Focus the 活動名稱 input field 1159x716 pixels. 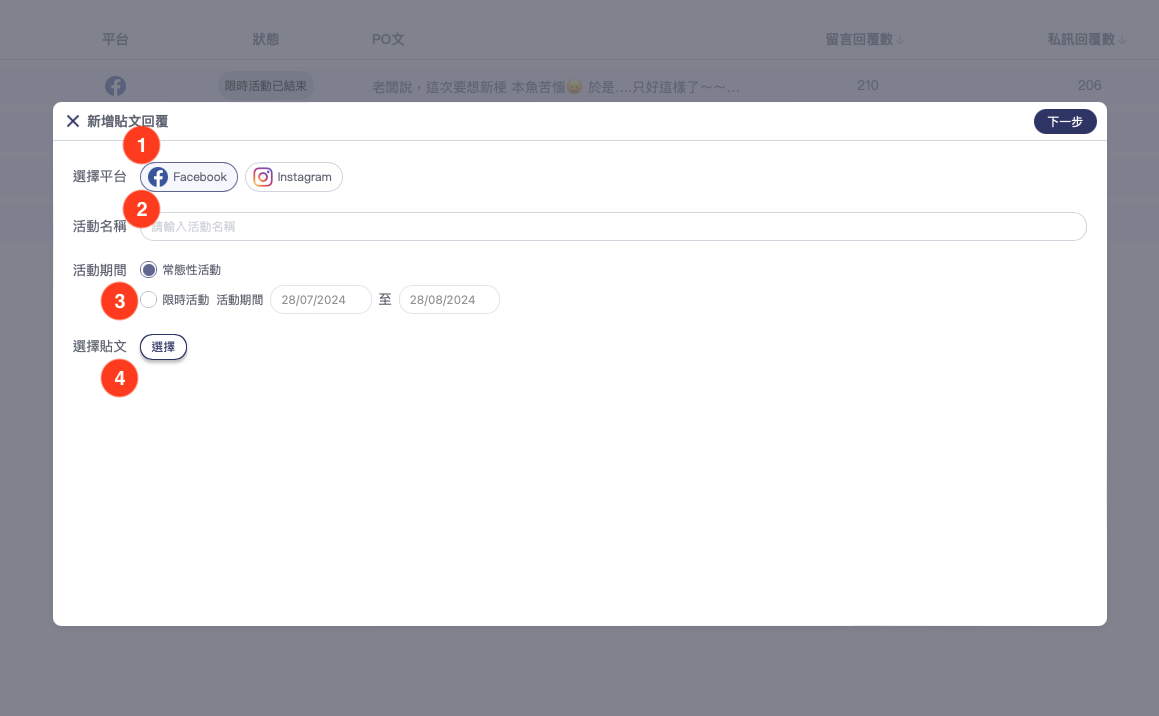click(x=612, y=227)
